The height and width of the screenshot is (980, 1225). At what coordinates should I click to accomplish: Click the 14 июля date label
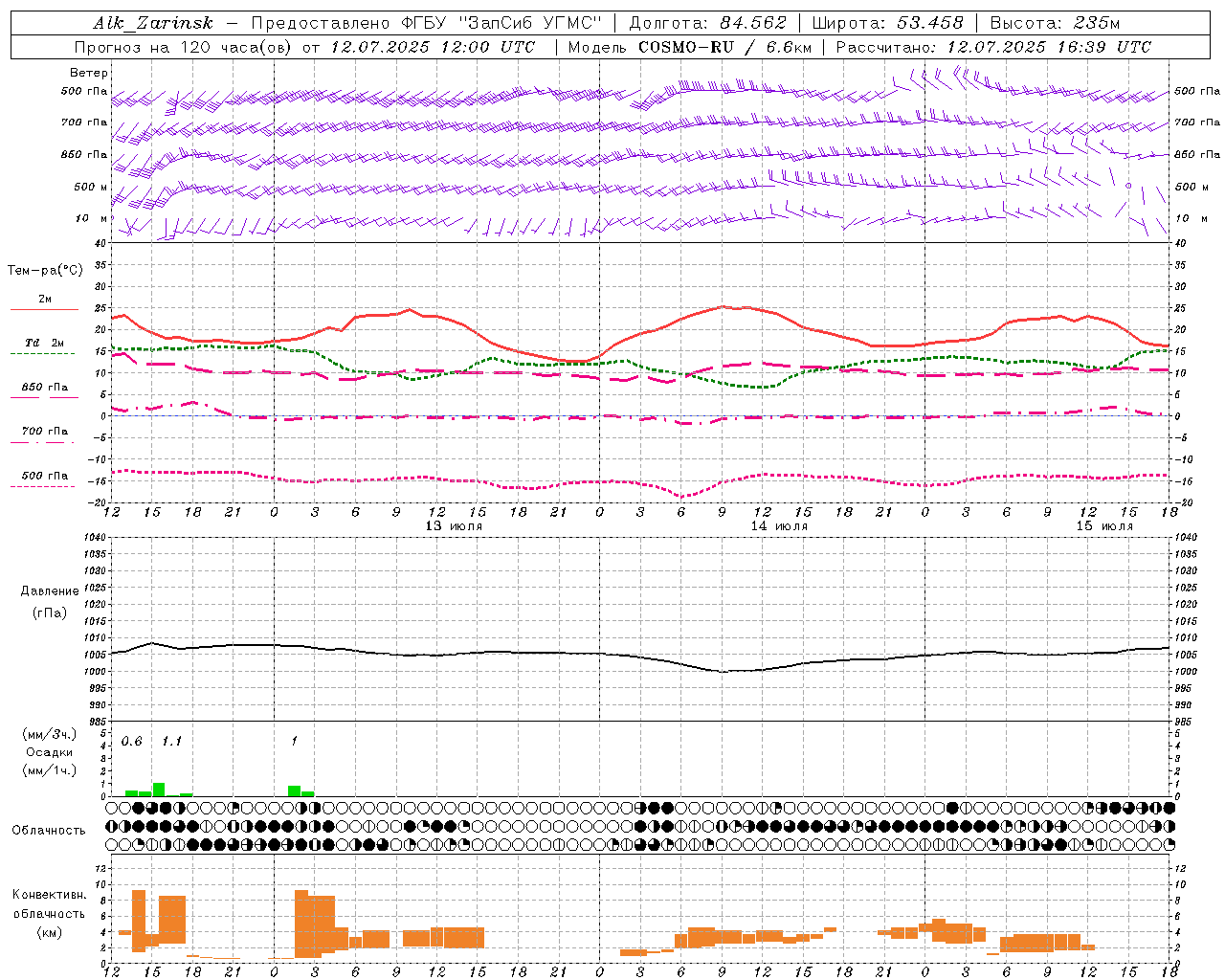tap(779, 526)
